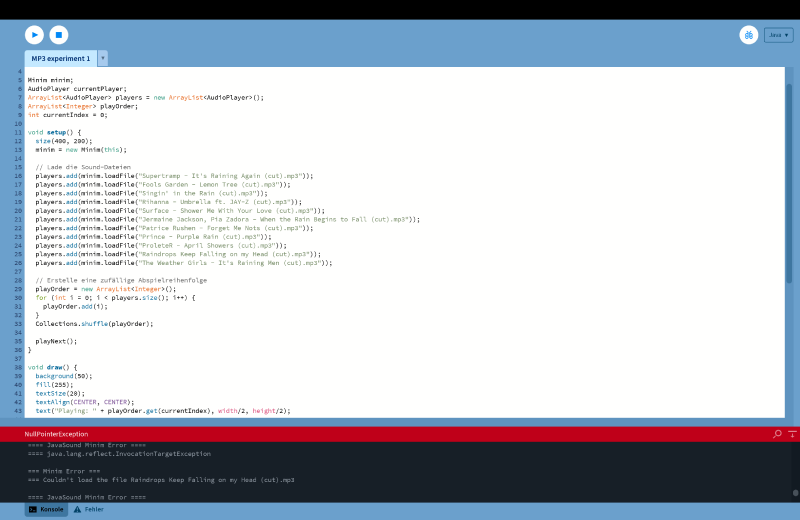Enable the debugger butterfly icon

click(749, 35)
